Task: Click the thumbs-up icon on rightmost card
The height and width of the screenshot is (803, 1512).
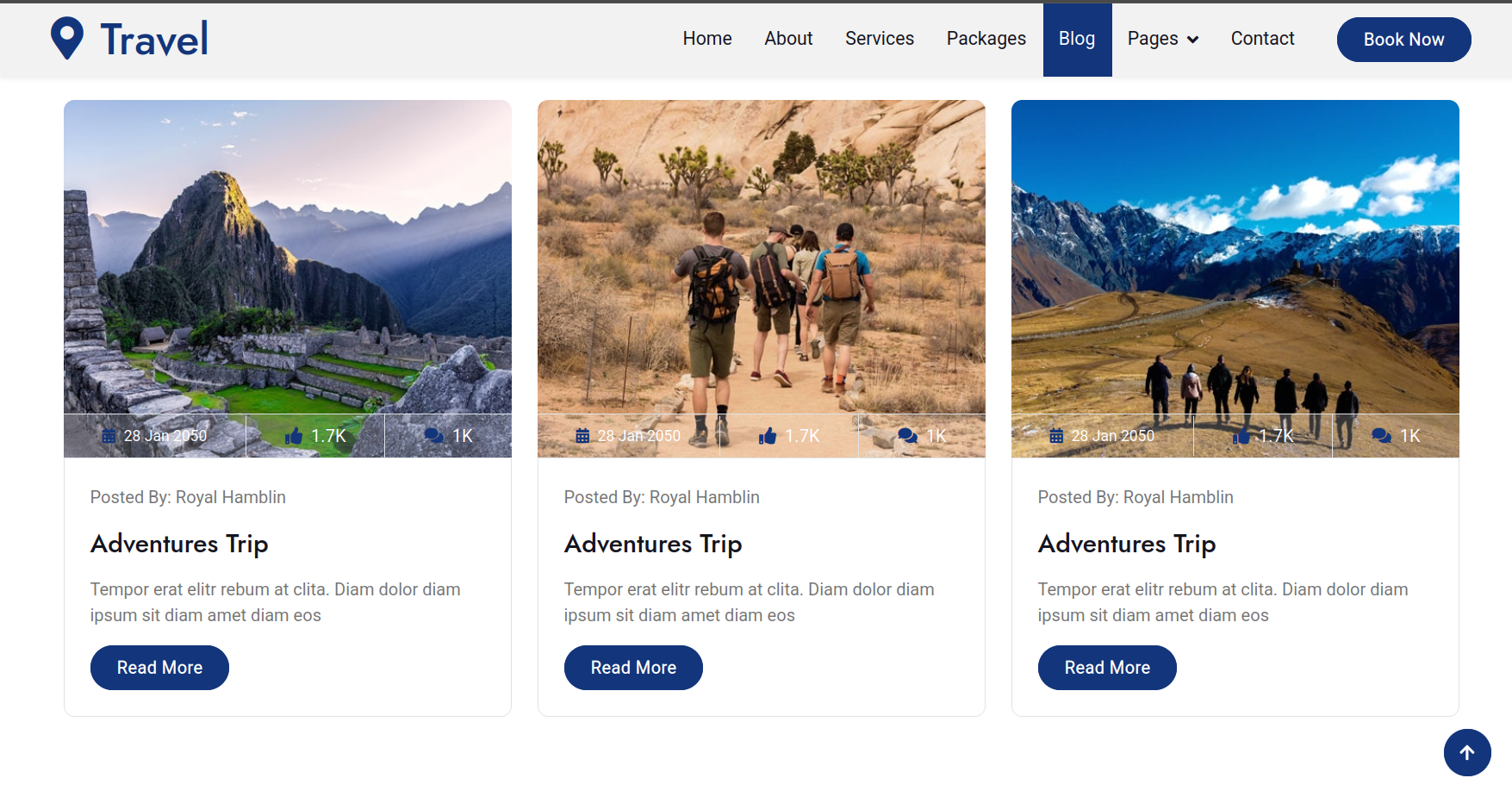Action: pyautogui.click(x=1241, y=436)
